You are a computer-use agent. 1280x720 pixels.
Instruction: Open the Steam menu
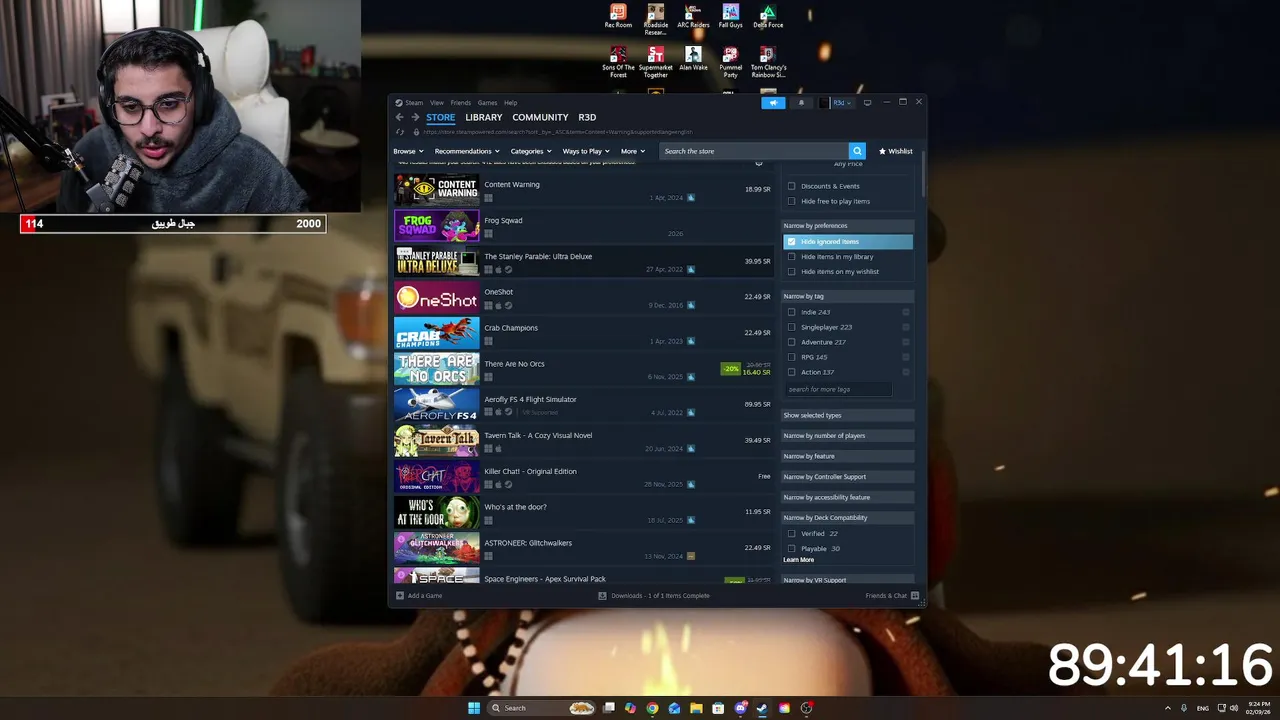tap(413, 102)
